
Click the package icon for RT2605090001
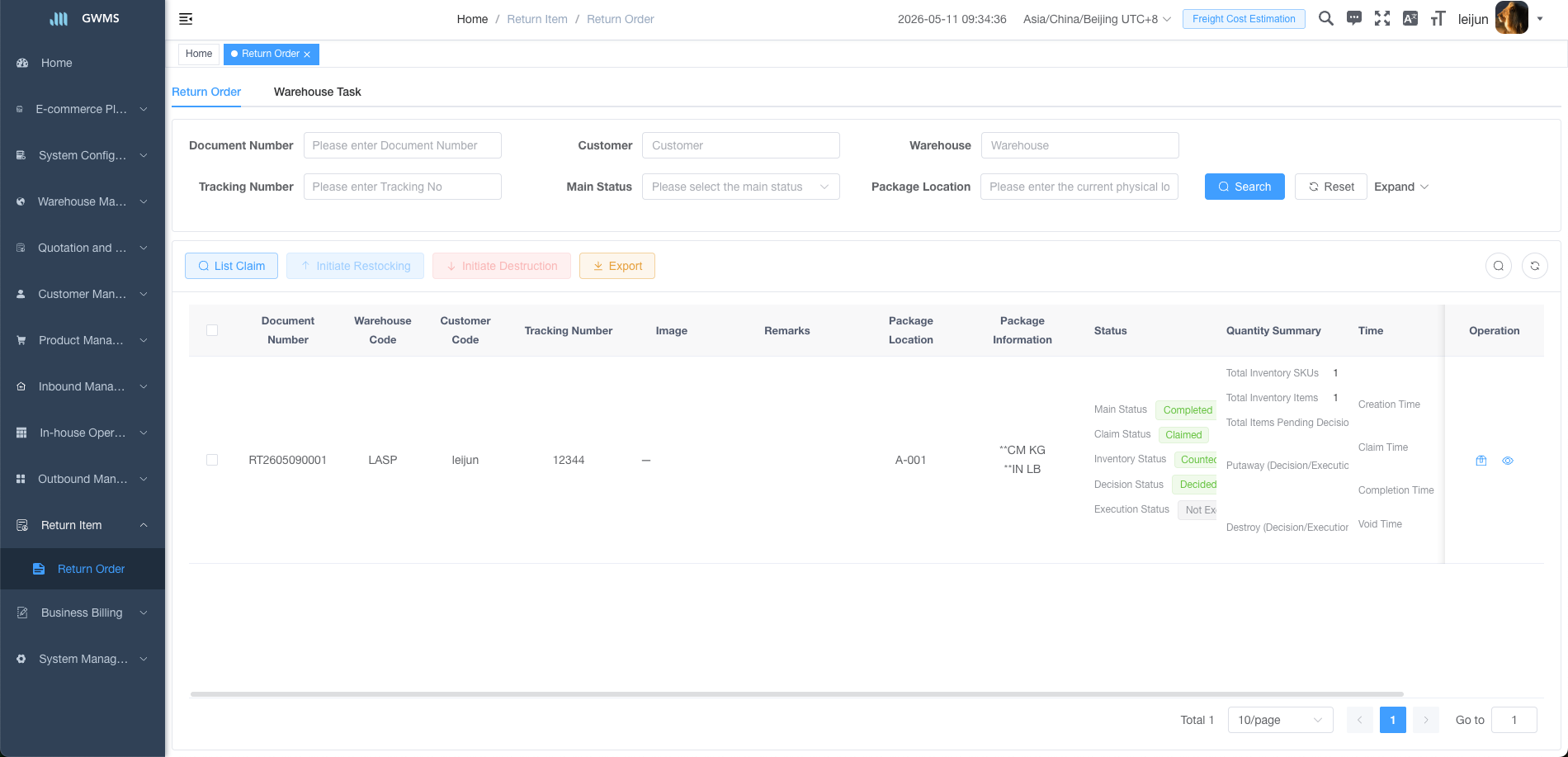[x=1481, y=461]
